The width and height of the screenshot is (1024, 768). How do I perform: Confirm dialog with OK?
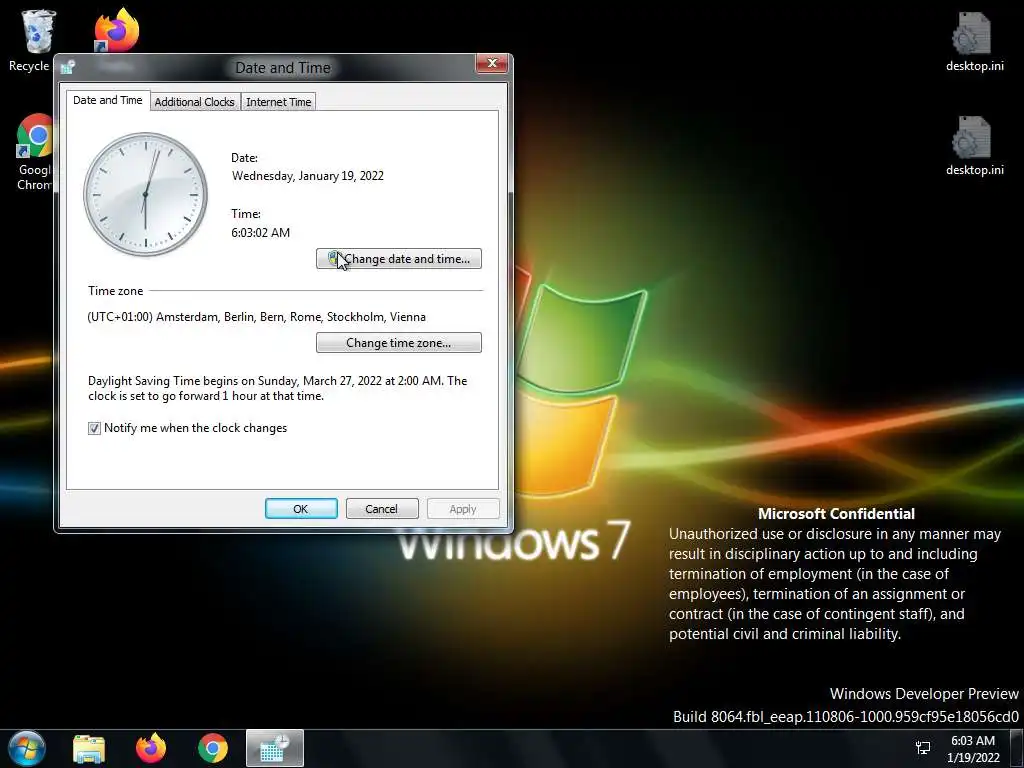301,509
